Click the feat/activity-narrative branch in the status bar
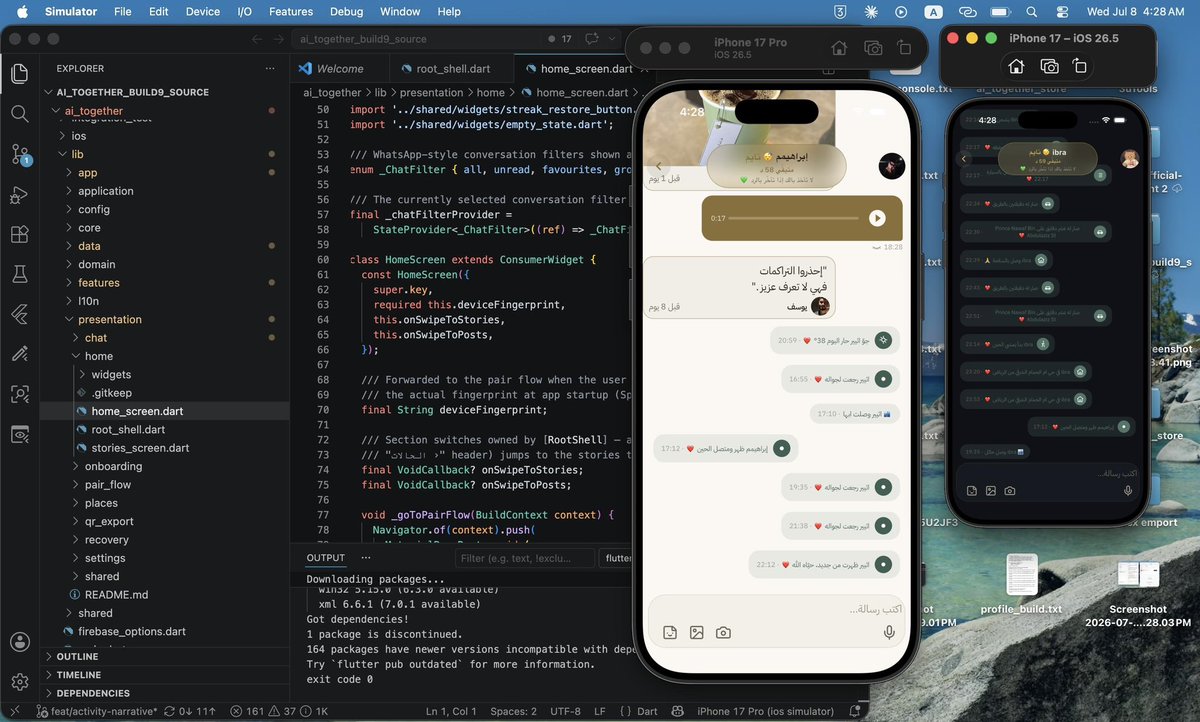The image size is (1200, 722). coord(96,711)
